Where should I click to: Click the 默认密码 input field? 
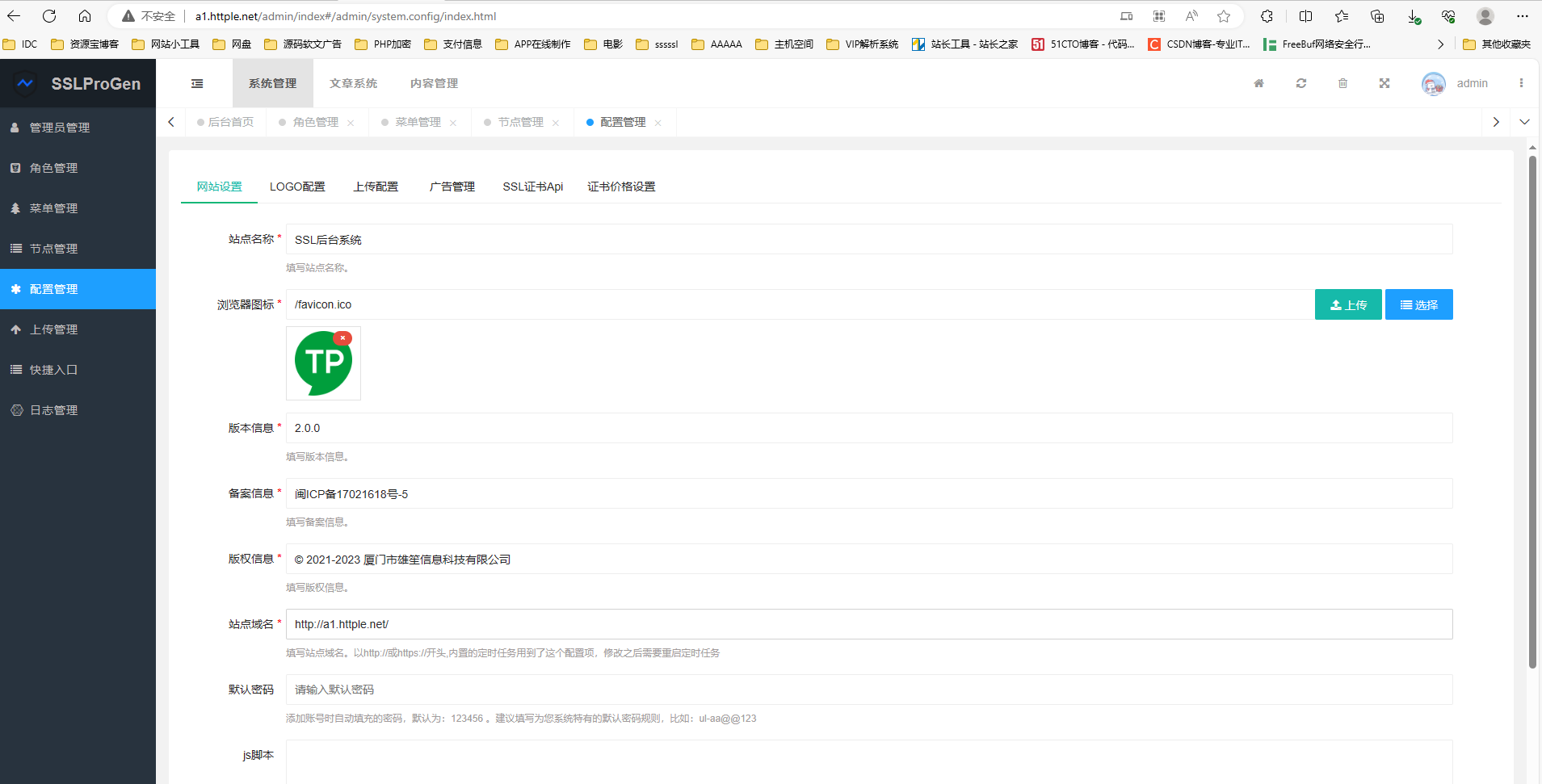(x=868, y=690)
